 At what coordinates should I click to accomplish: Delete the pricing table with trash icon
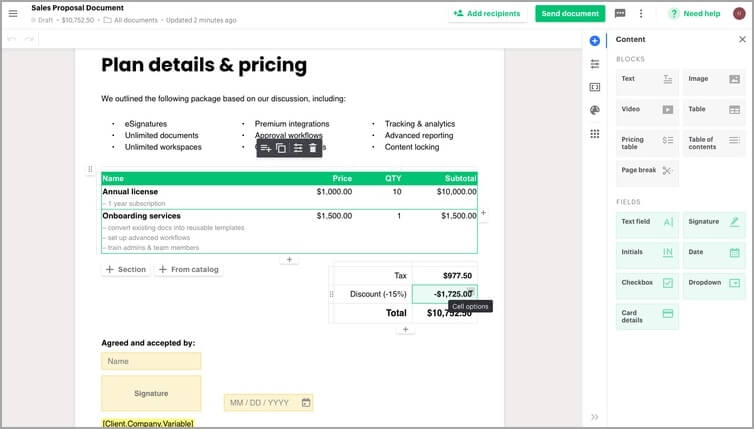[313, 148]
